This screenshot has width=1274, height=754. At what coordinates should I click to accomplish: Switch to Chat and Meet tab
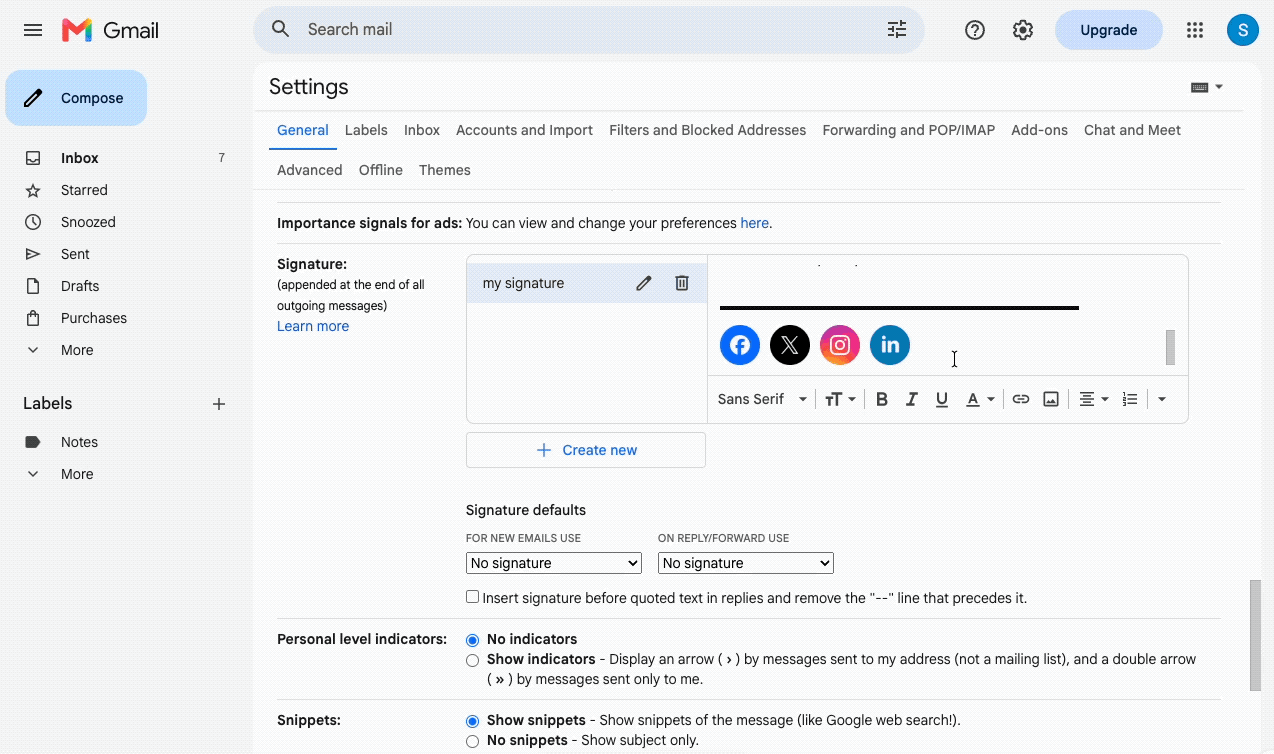1132,130
